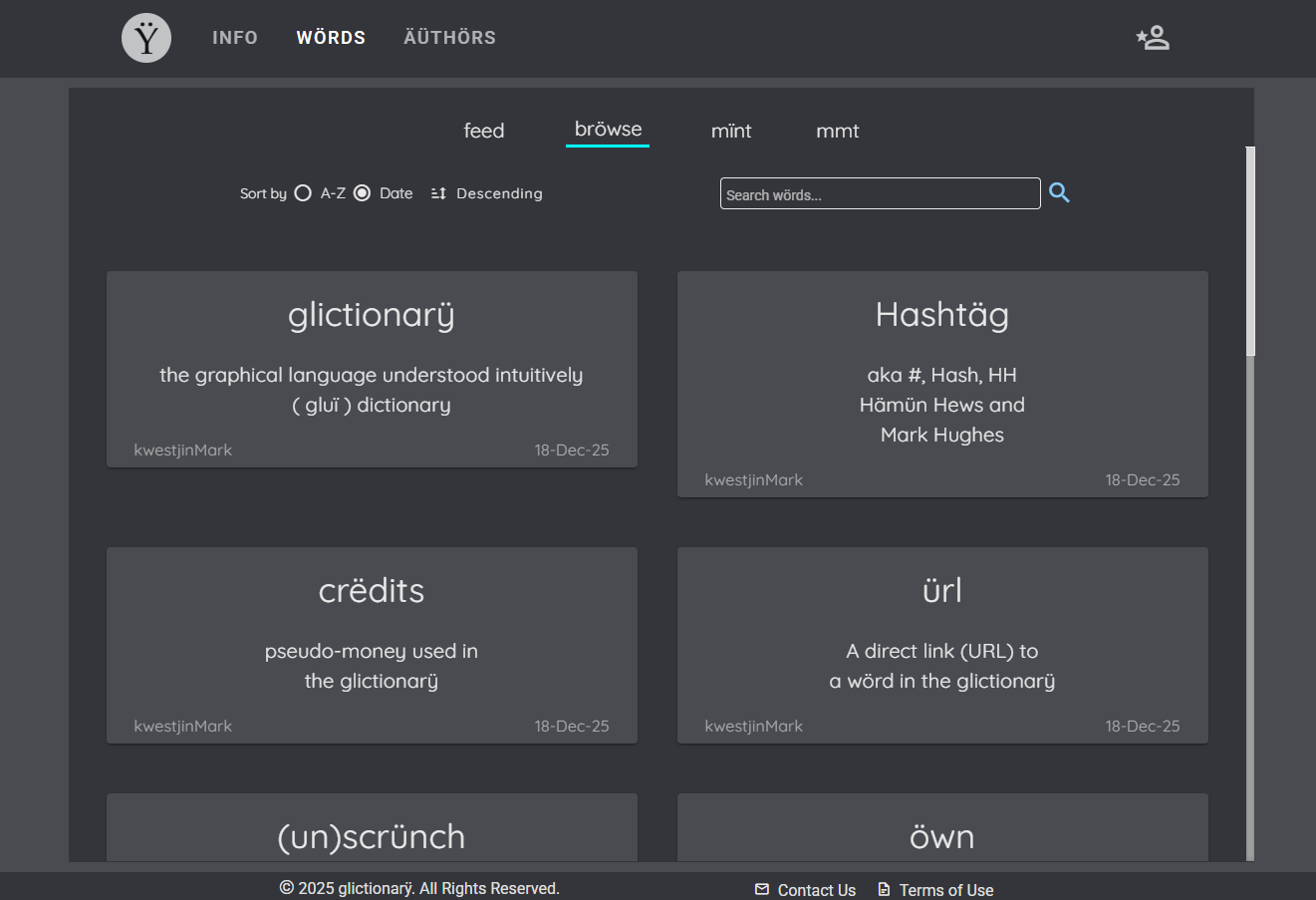Screen dimensions: 1316x900
Task: Click the magnifier search icon
Action: [1059, 193]
